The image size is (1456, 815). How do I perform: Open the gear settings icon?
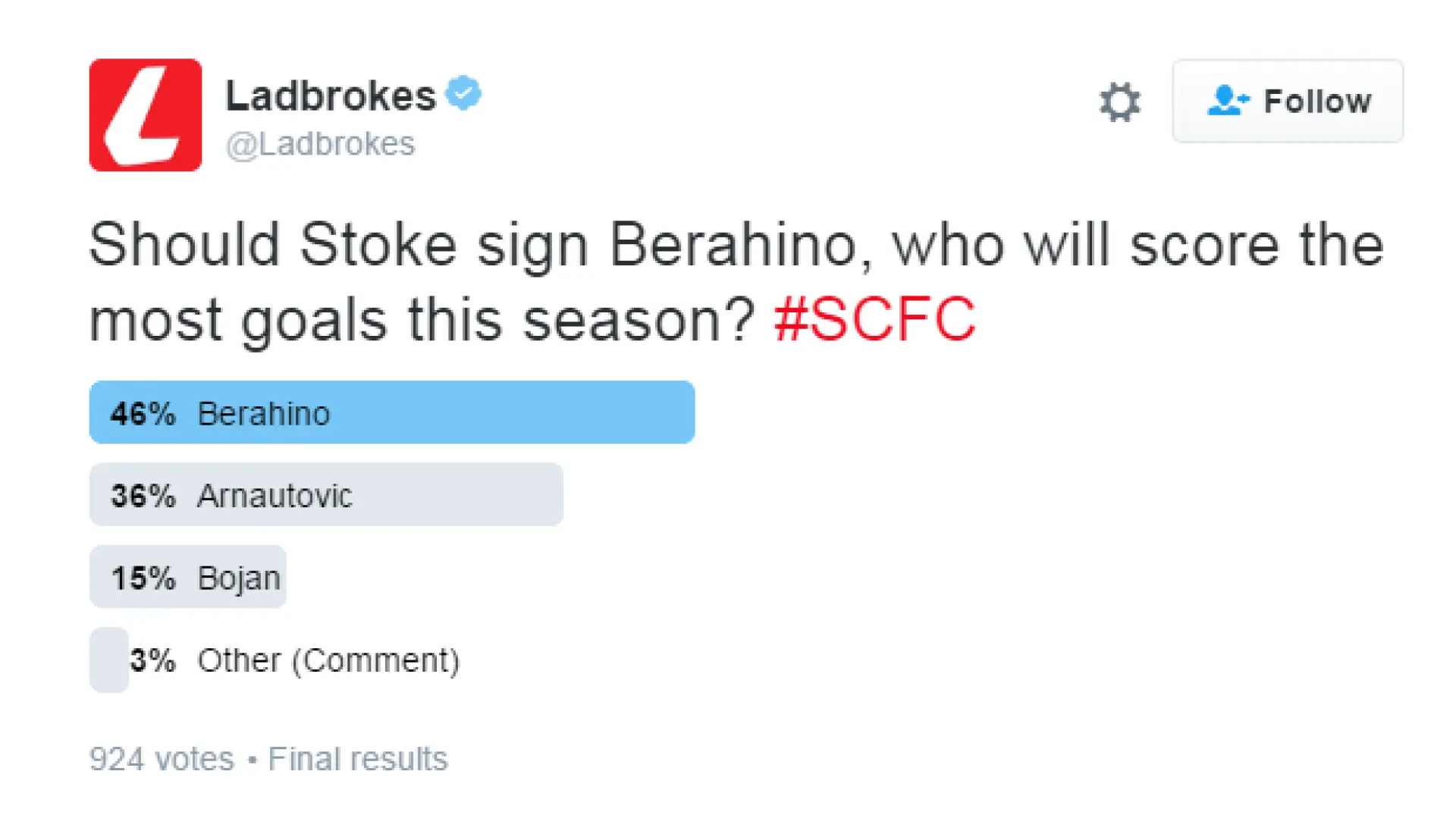[1119, 102]
